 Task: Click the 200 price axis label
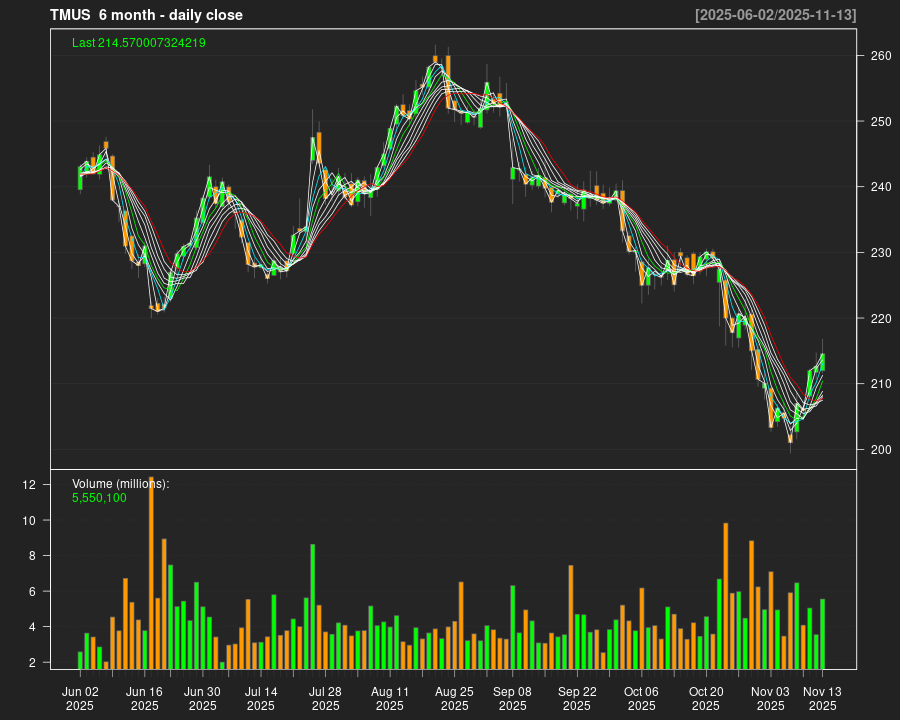point(880,449)
